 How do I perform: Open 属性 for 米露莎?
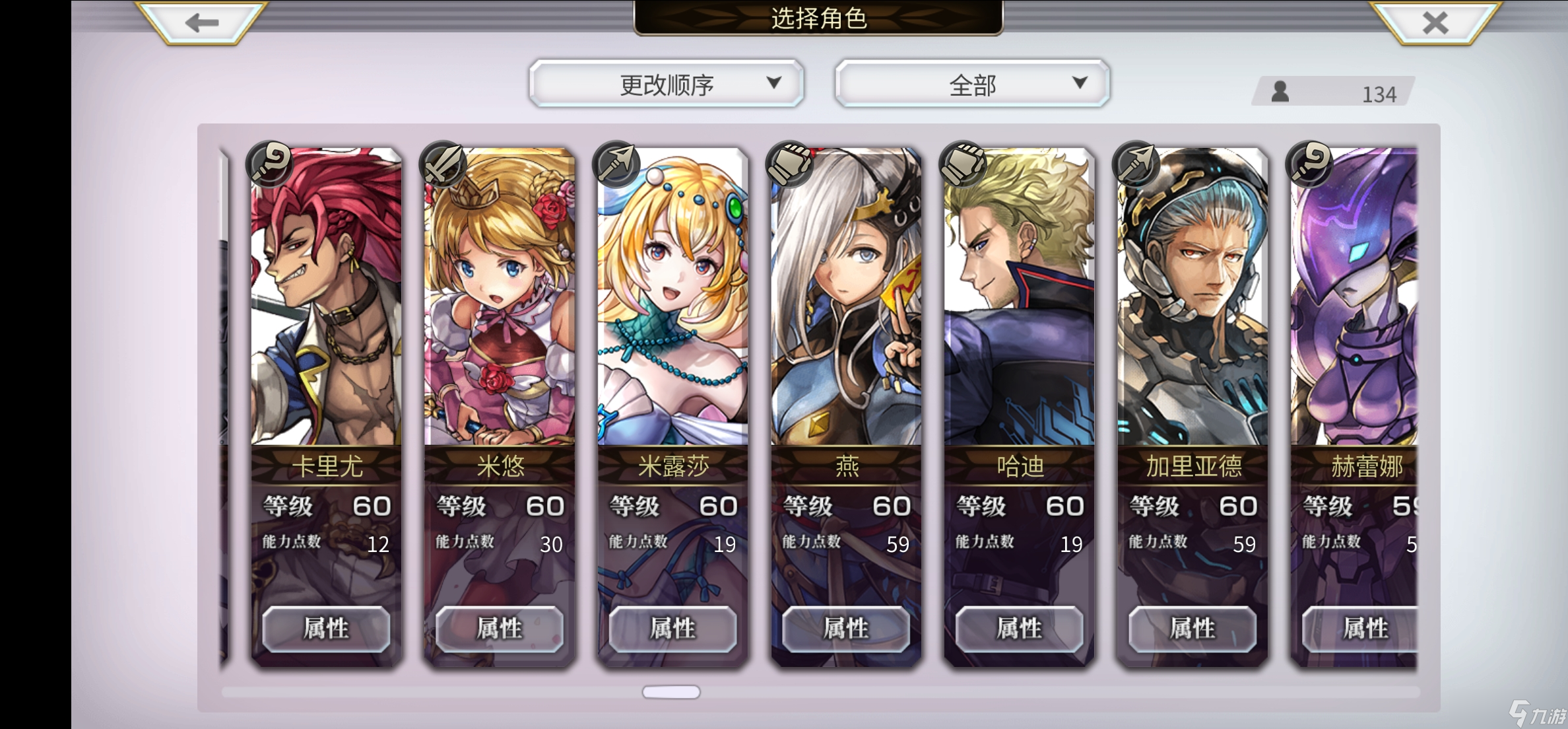pyautogui.click(x=672, y=628)
